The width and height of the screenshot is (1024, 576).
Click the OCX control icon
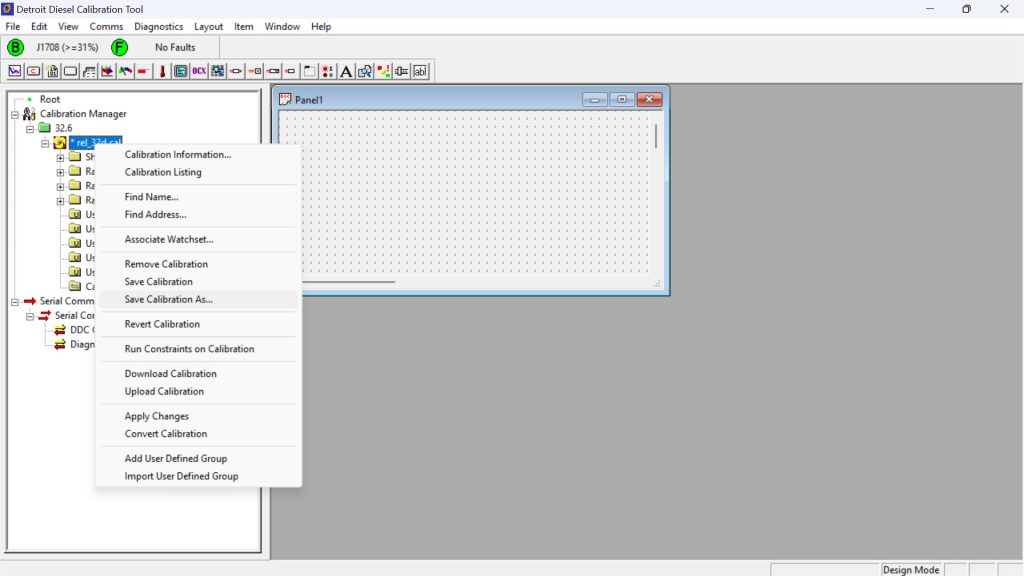199,71
